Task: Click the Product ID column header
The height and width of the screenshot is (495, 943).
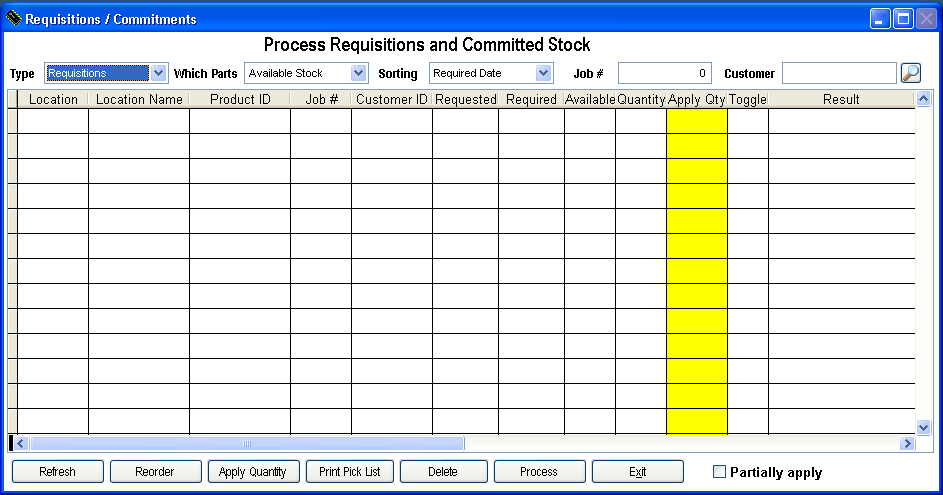Action: point(239,99)
